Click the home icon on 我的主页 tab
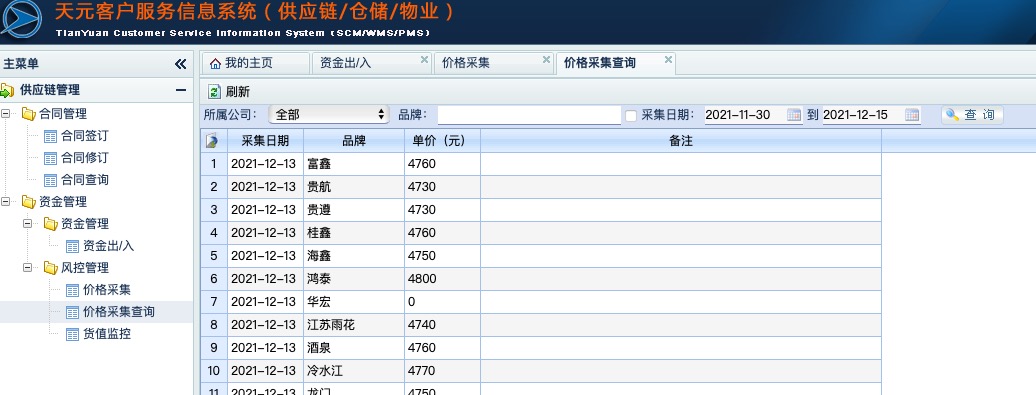The image size is (1036, 395). click(215, 64)
